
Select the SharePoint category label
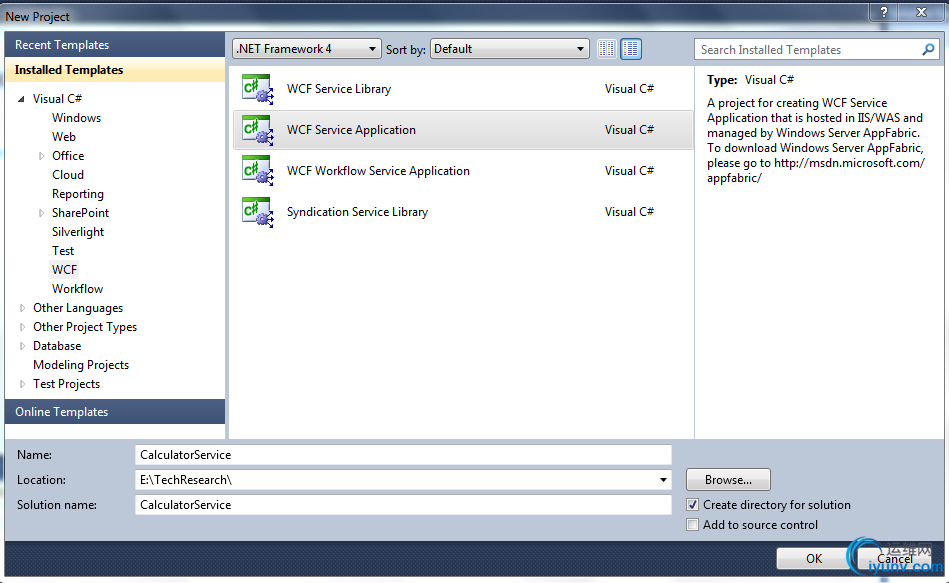[80, 213]
